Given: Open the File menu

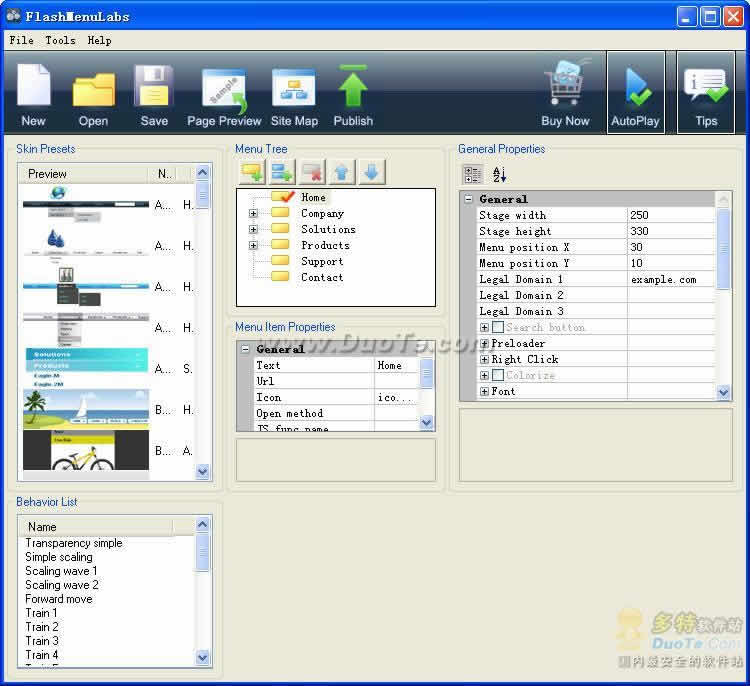Looking at the screenshot, I should [x=22, y=40].
